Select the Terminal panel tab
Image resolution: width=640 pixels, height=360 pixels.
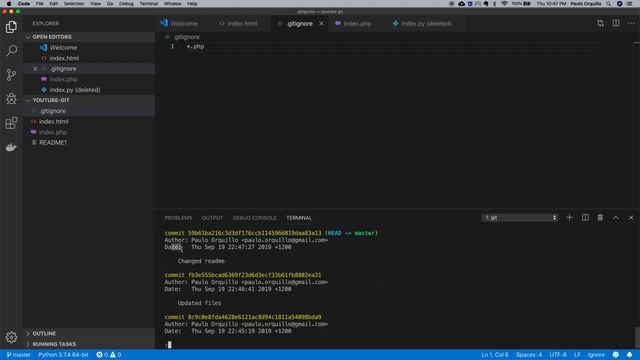299,218
